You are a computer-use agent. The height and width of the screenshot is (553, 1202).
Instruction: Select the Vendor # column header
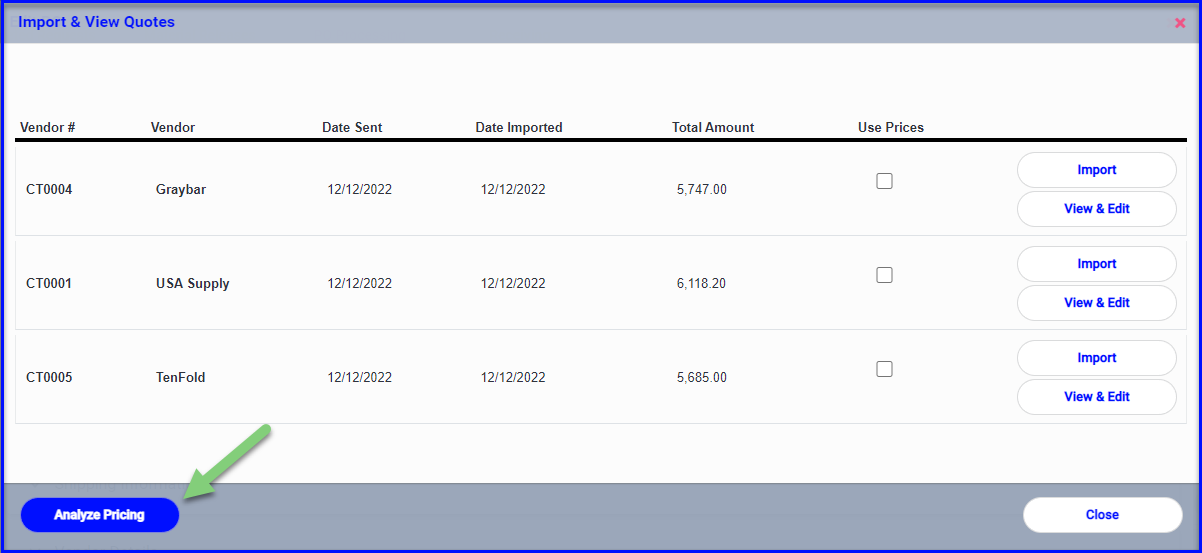(48, 127)
